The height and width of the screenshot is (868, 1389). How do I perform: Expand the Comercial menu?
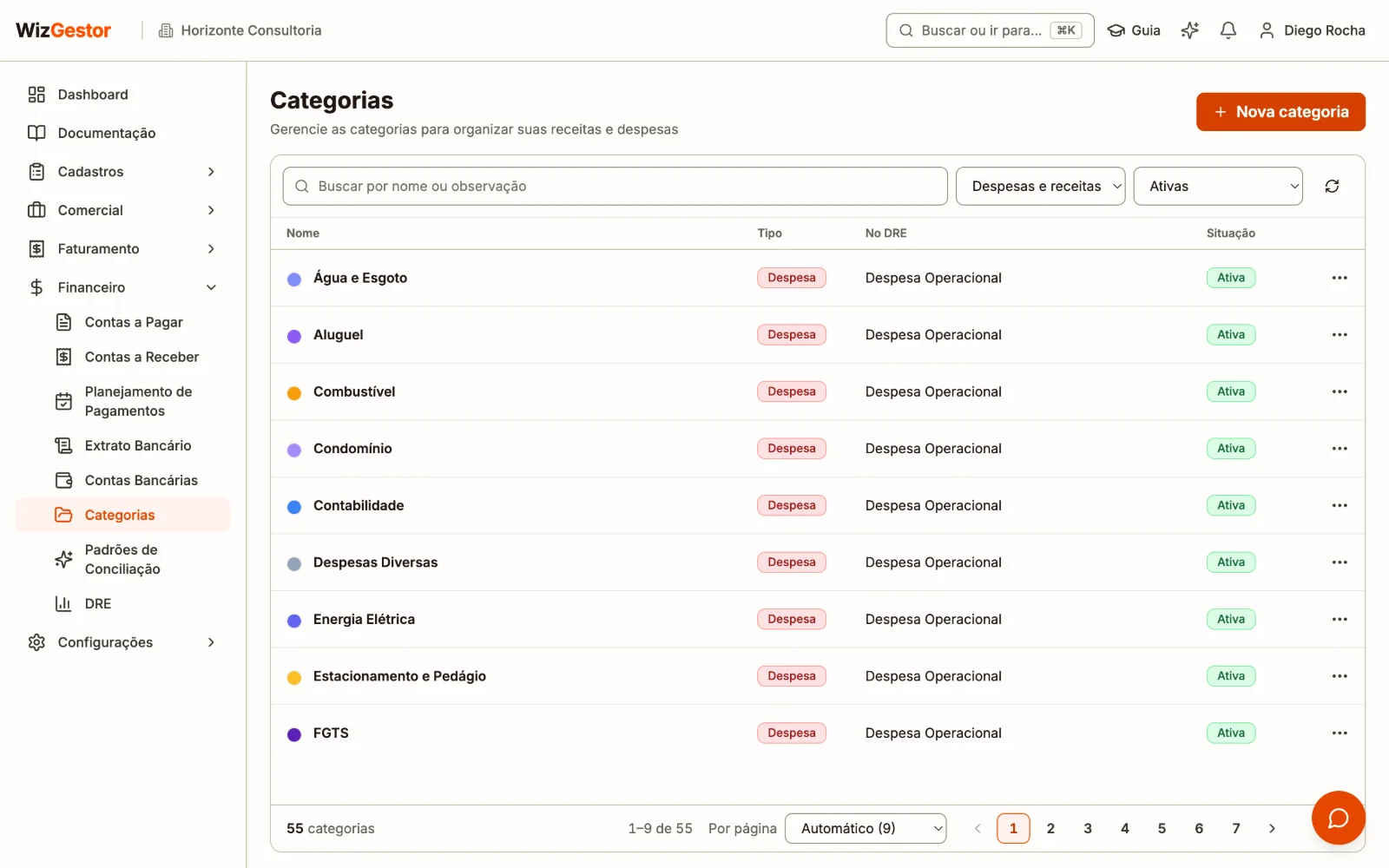click(x=122, y=210)
